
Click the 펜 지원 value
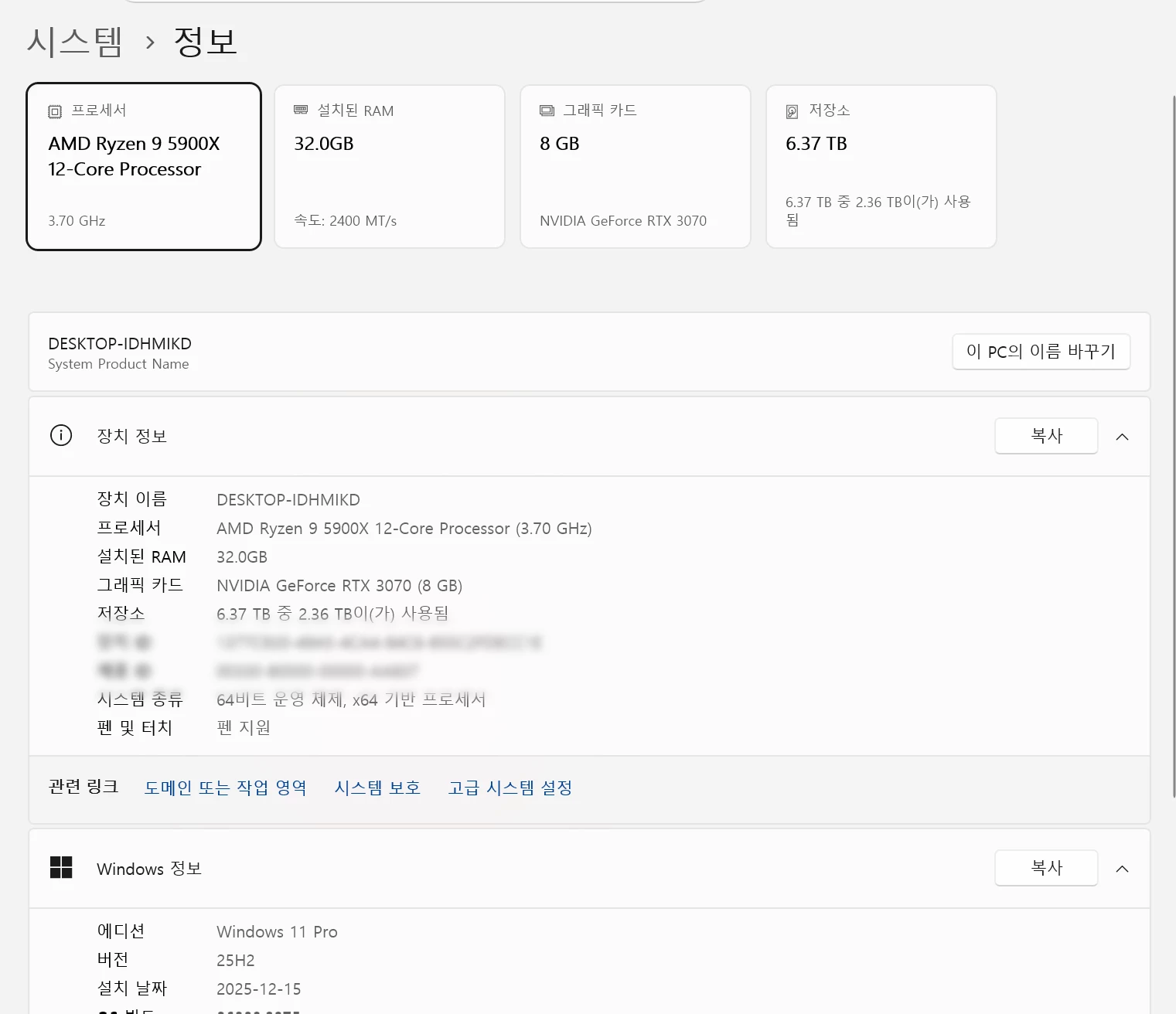pos(244,727)
